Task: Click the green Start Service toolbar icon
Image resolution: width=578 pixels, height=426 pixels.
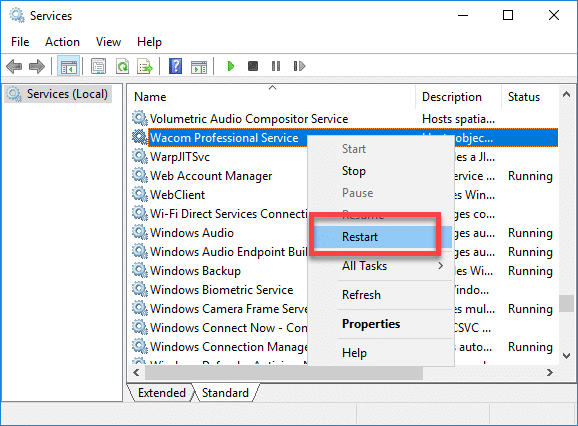Action: point(231,66)
